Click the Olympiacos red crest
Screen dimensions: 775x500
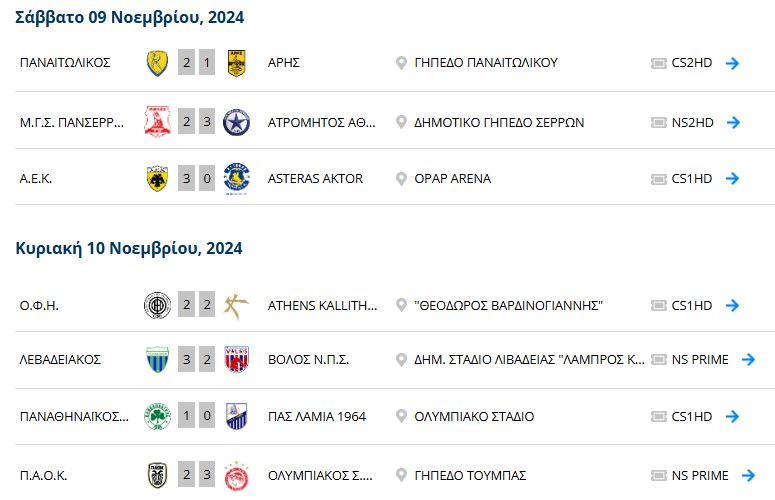236,476
